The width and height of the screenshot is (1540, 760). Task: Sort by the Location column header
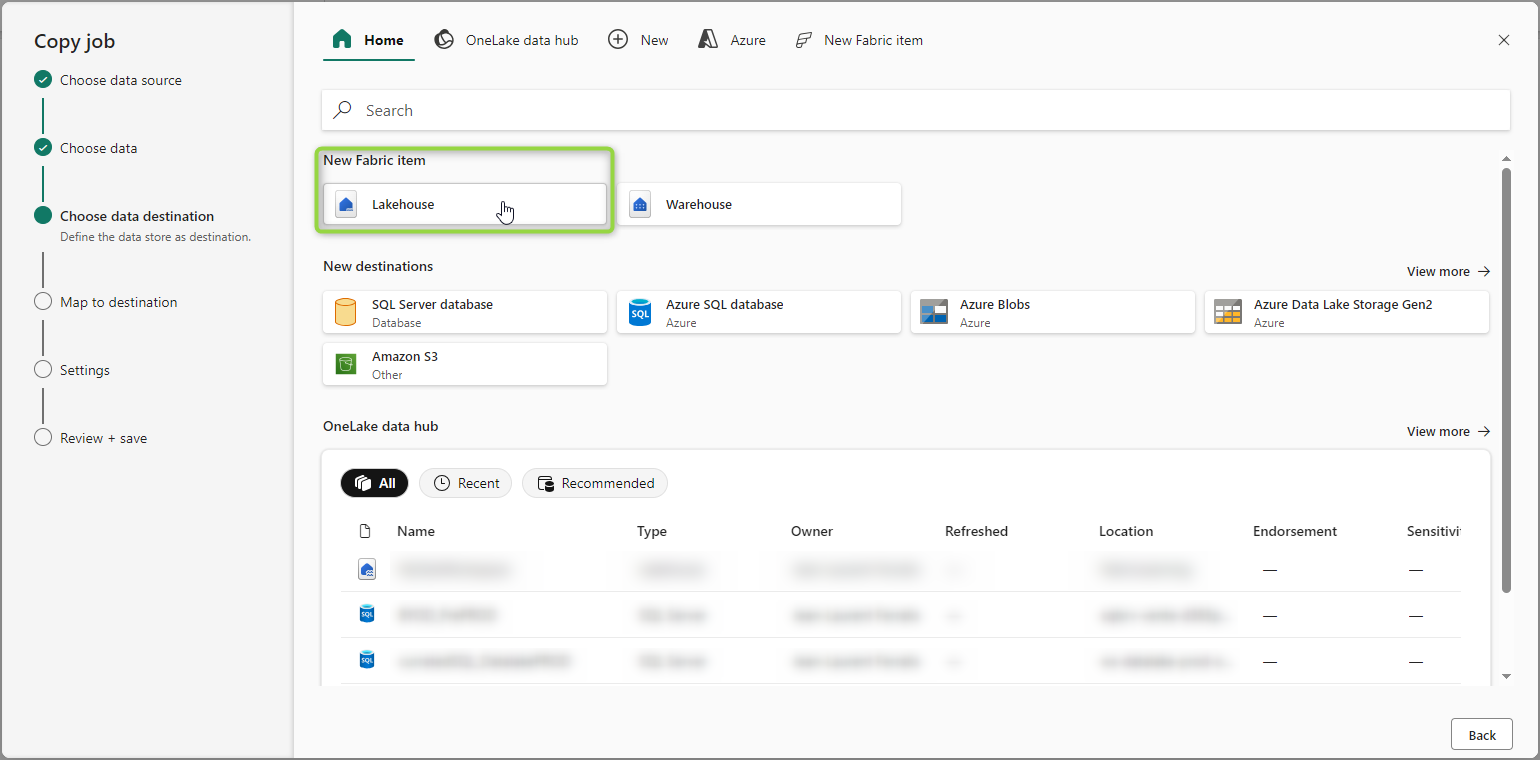tap(1126, 531)
